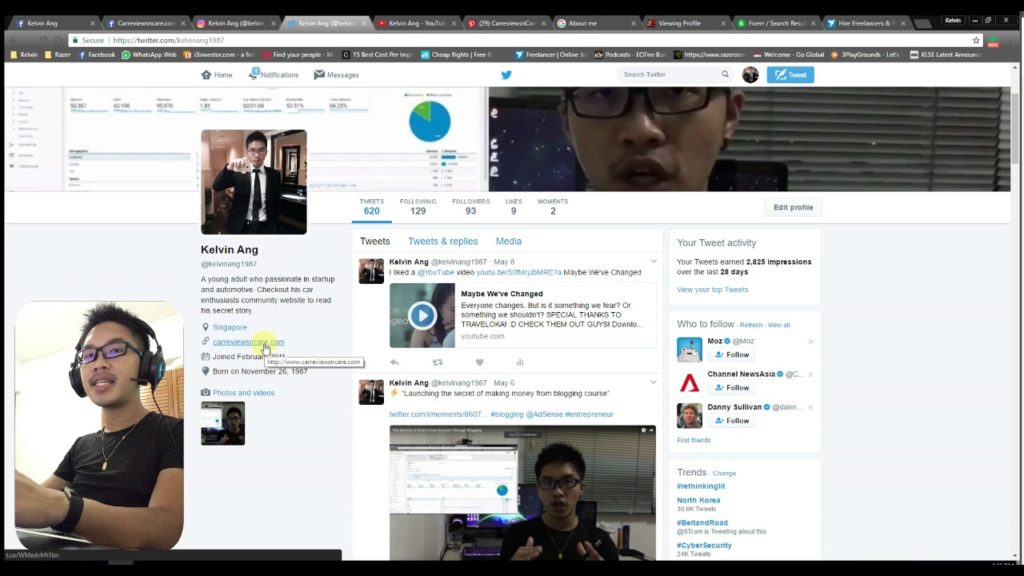Click the Edit profile button
Image resolution: width=1024 pixels, height=576 pixels.
coord(793,208)
